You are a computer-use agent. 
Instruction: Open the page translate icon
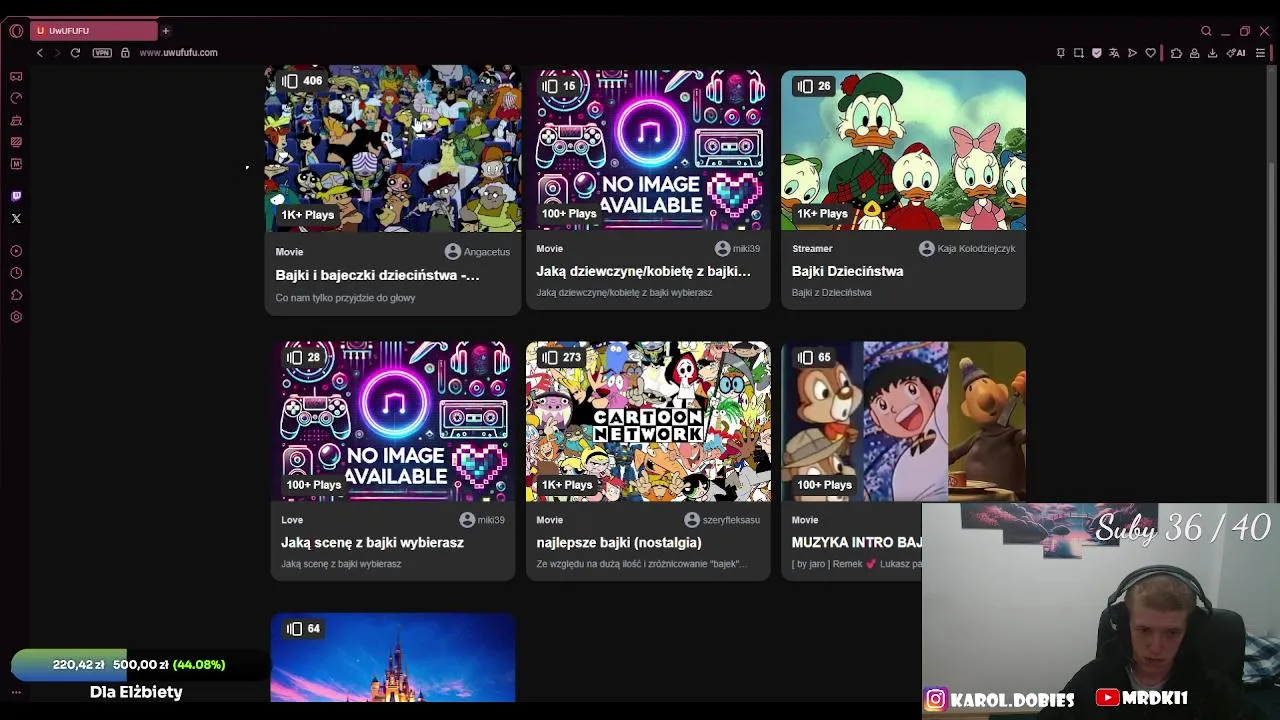click(x=1115, y=53)
